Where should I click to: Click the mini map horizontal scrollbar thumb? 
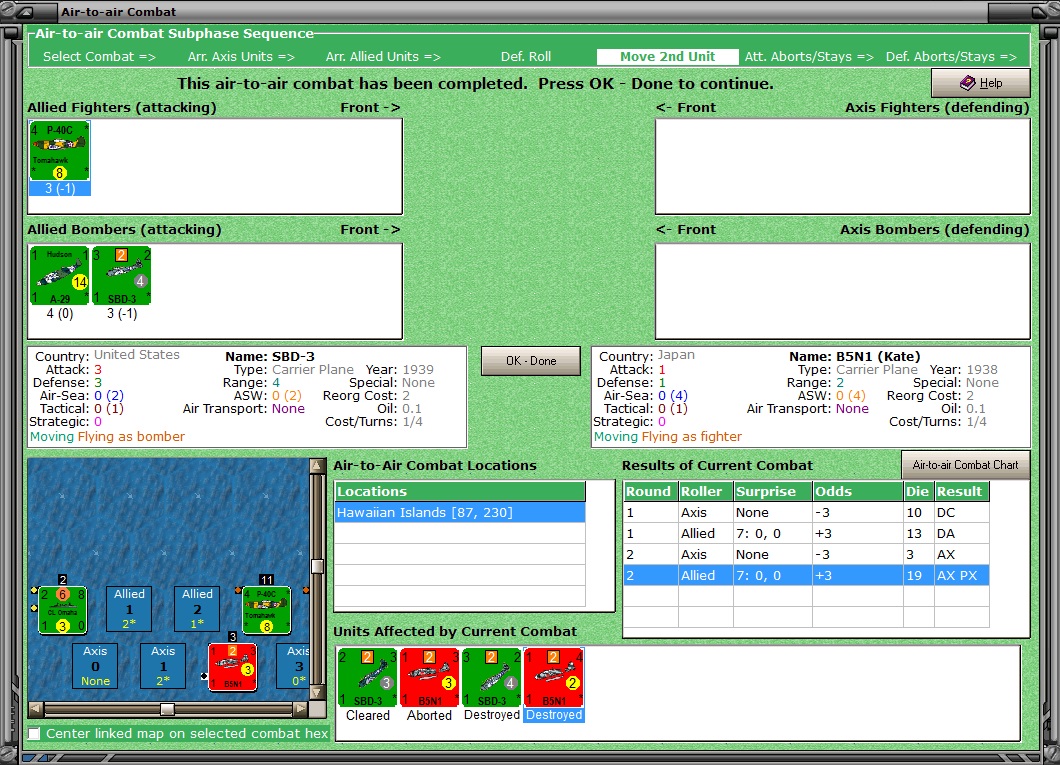[x=167, y=709]
